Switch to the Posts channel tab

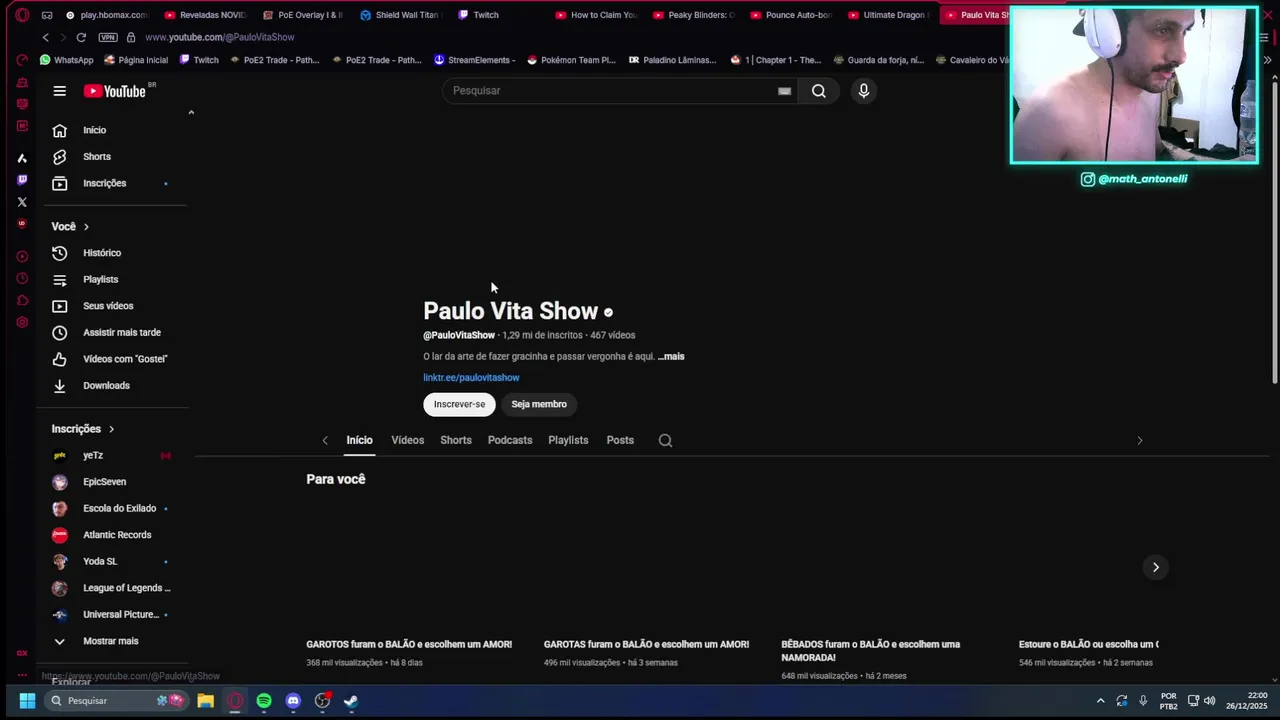[620, 440]
